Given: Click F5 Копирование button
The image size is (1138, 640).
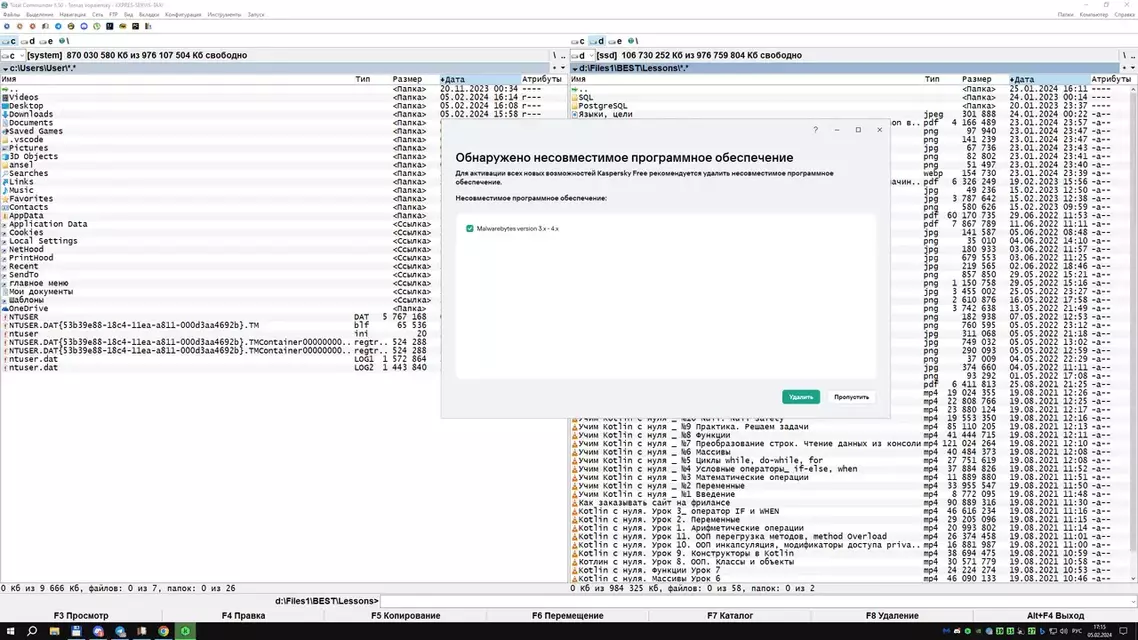Looking at the screenshot, I should click(406, 616).
